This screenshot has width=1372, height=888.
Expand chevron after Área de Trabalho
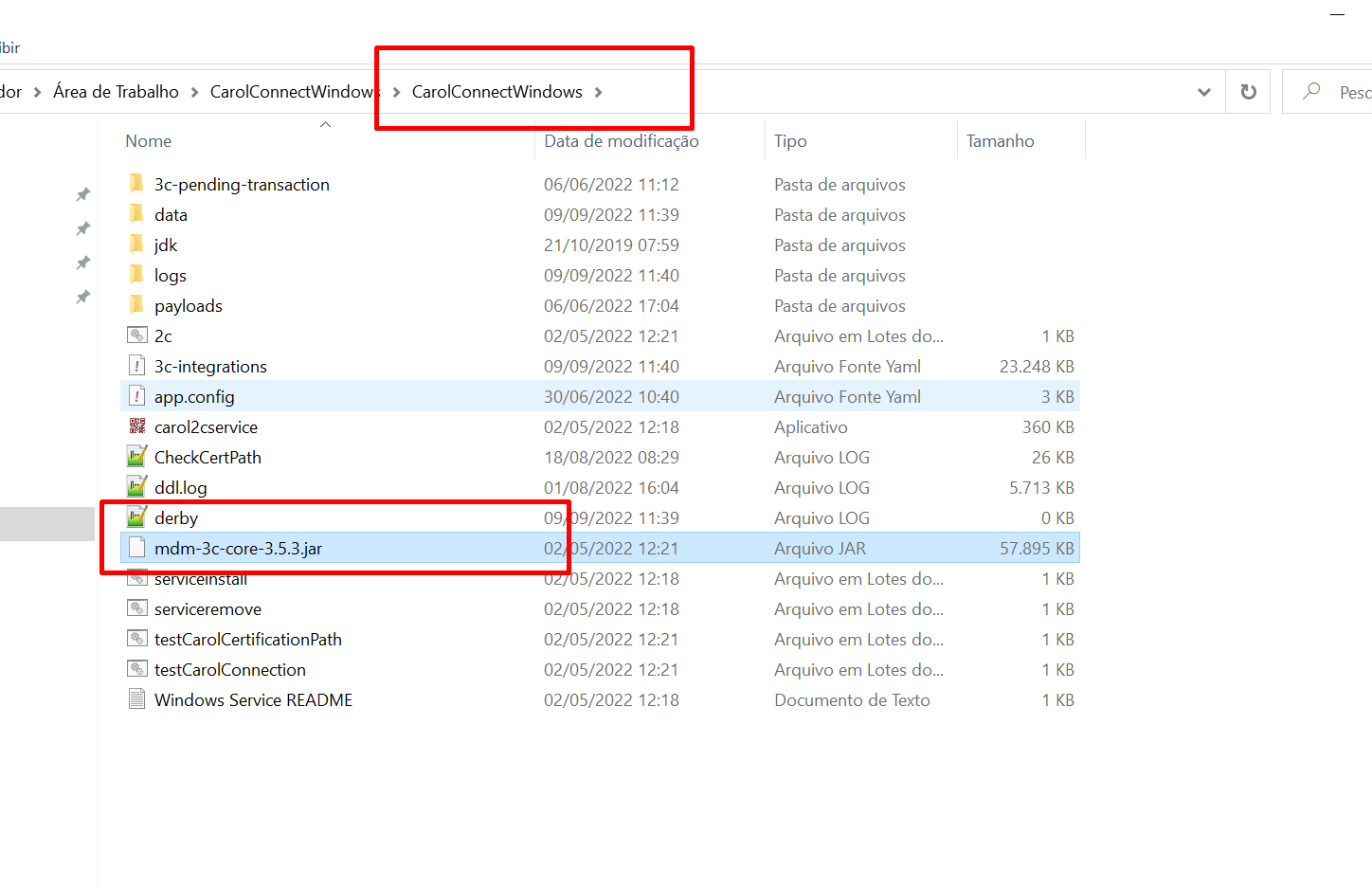click(x=194, y=92)
